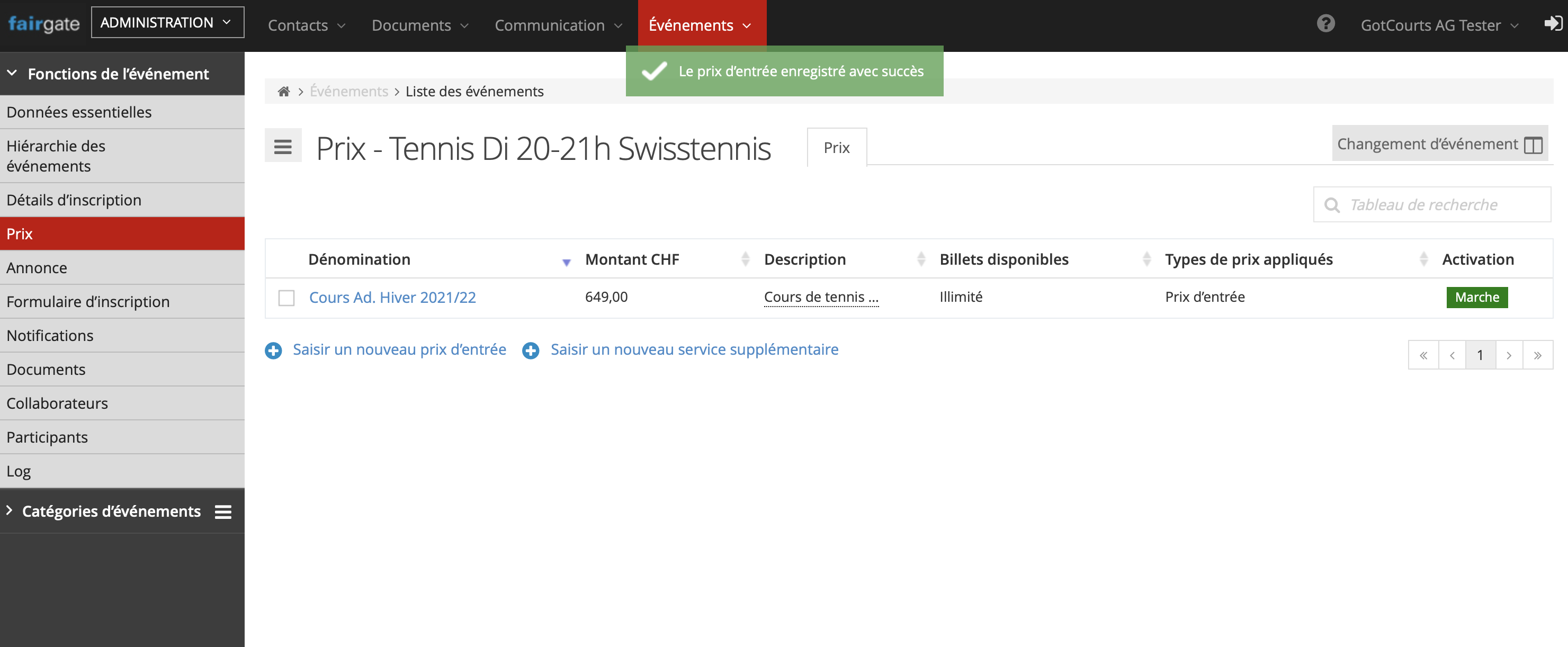Open Log in sidebar
Image resolution: width=1568 pixels, height=647 pixels.
pos(122,471)
